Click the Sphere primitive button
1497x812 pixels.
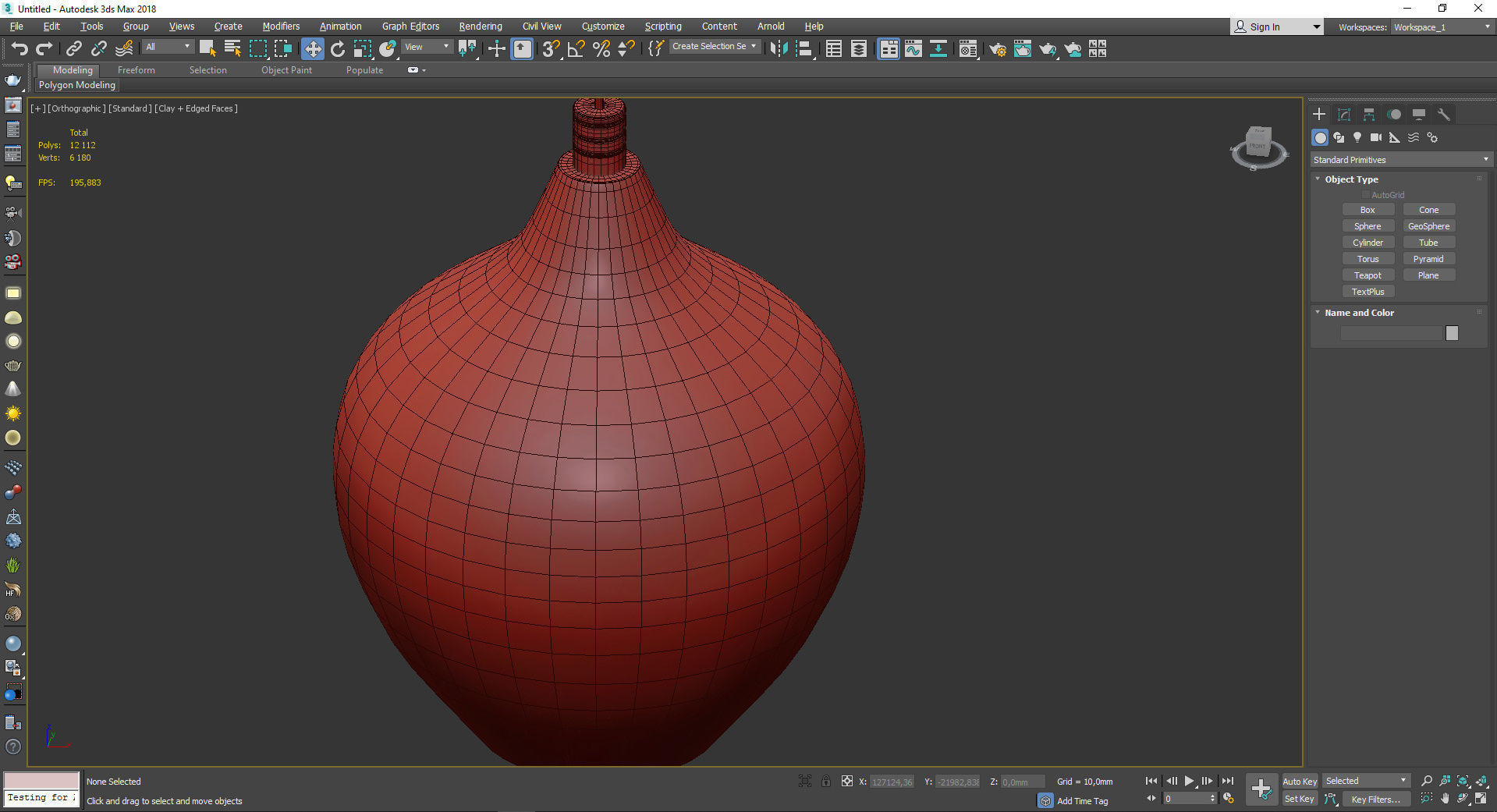[x=1368, y=226]
